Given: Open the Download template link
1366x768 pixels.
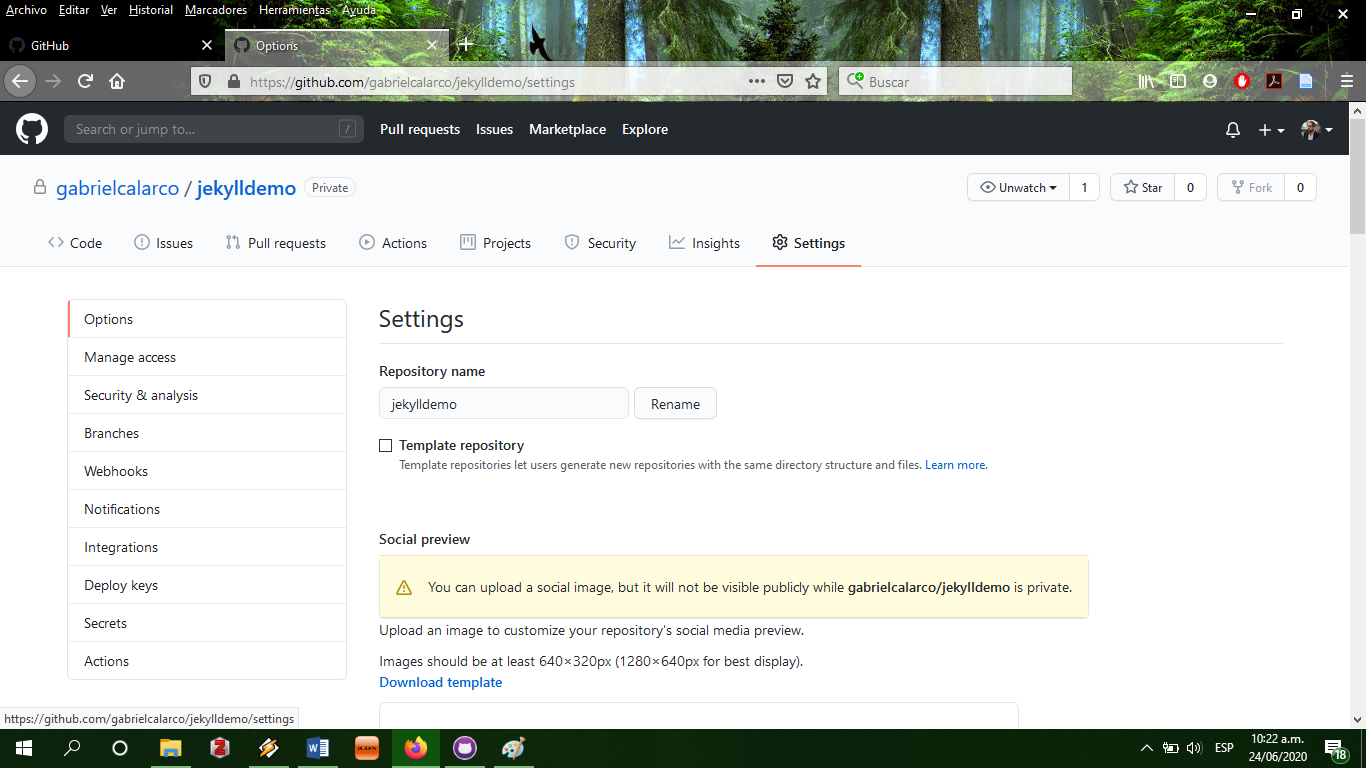Looking at the screenshot, I should 440,682.
